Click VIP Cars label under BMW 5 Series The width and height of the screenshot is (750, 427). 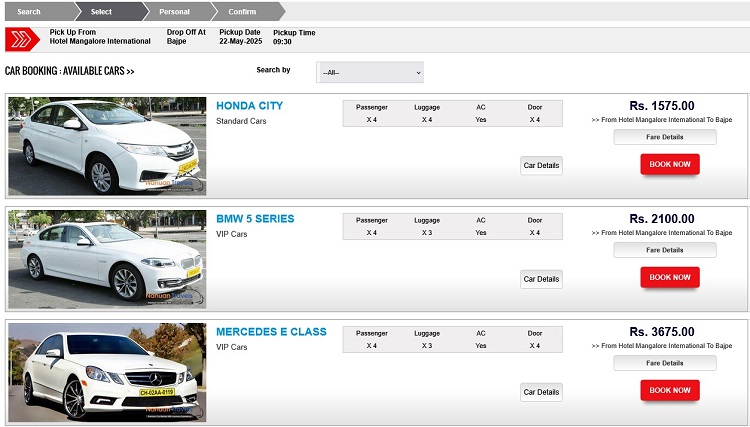coord(232,234)
